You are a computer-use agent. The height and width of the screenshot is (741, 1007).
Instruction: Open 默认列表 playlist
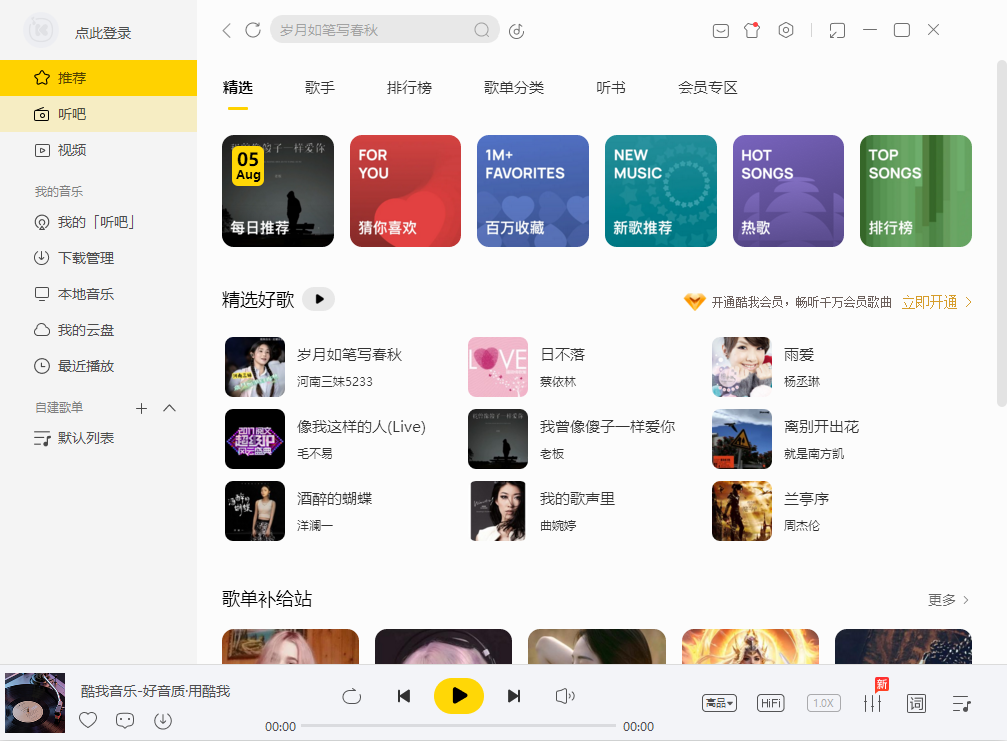pos(98,438)
